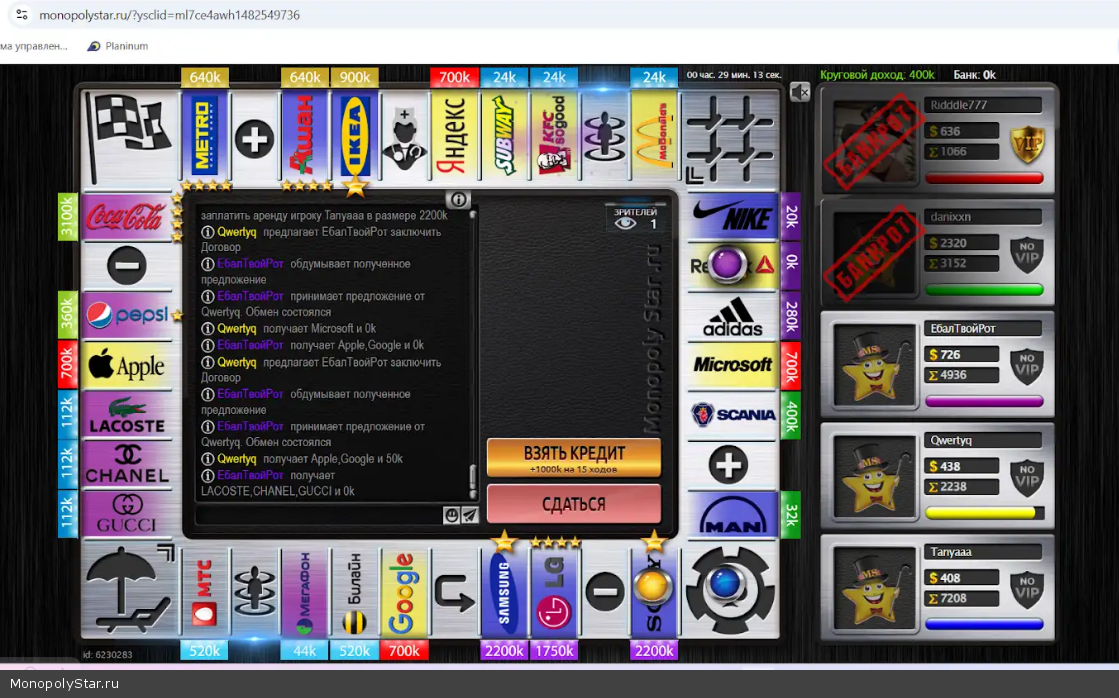Click the casino chip corner cell
1119x698 pixels.
pos(730,591)
